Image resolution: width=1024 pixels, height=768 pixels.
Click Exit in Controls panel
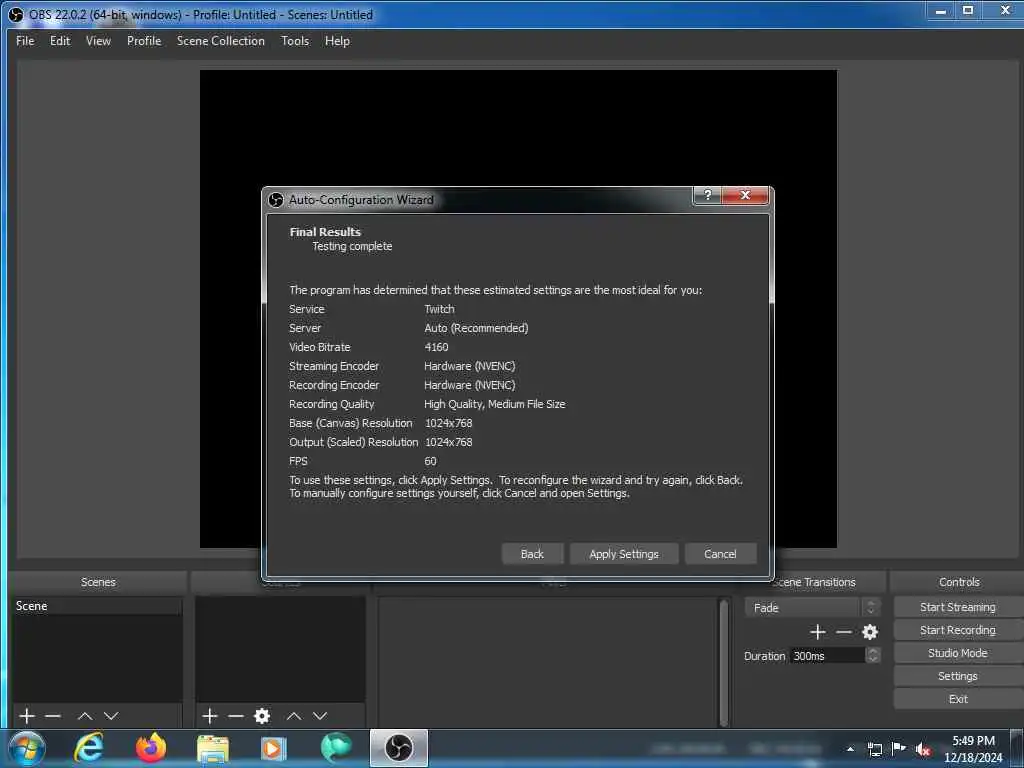[957, 699]
